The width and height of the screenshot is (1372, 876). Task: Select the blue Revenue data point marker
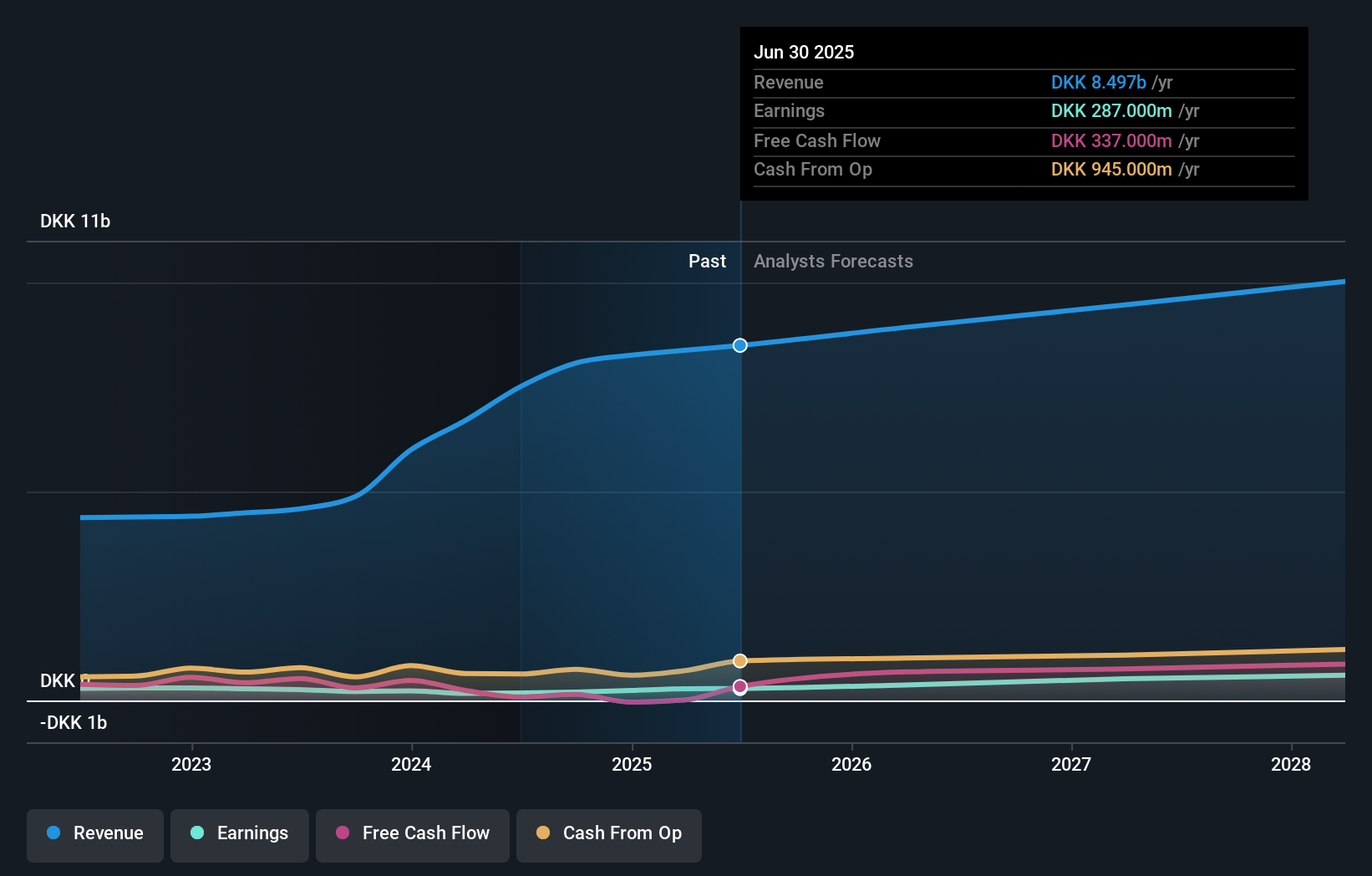[739, 344]
